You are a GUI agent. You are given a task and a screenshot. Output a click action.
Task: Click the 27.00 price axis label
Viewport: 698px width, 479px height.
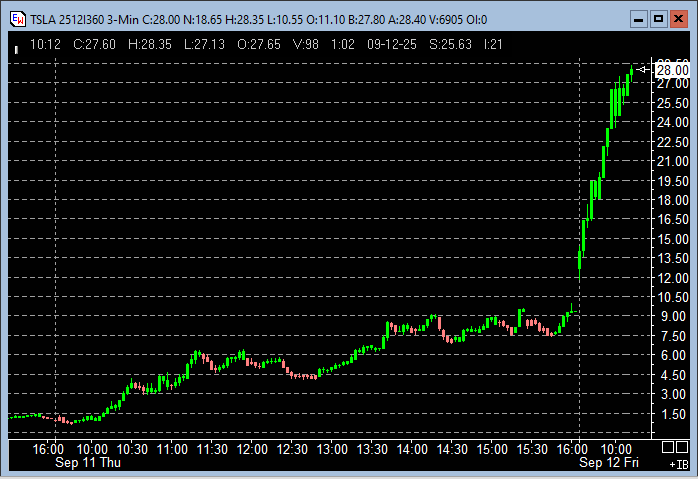(x=673, y=84)
